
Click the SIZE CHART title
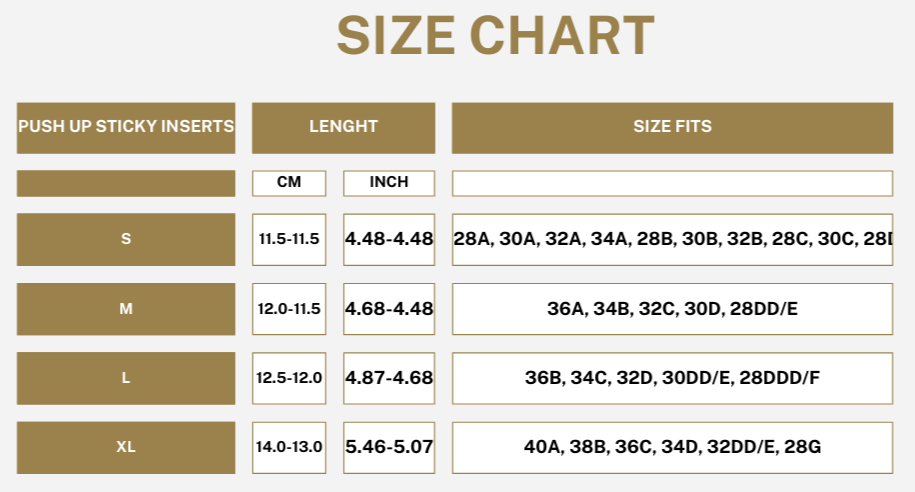click(x=495, y=36)
